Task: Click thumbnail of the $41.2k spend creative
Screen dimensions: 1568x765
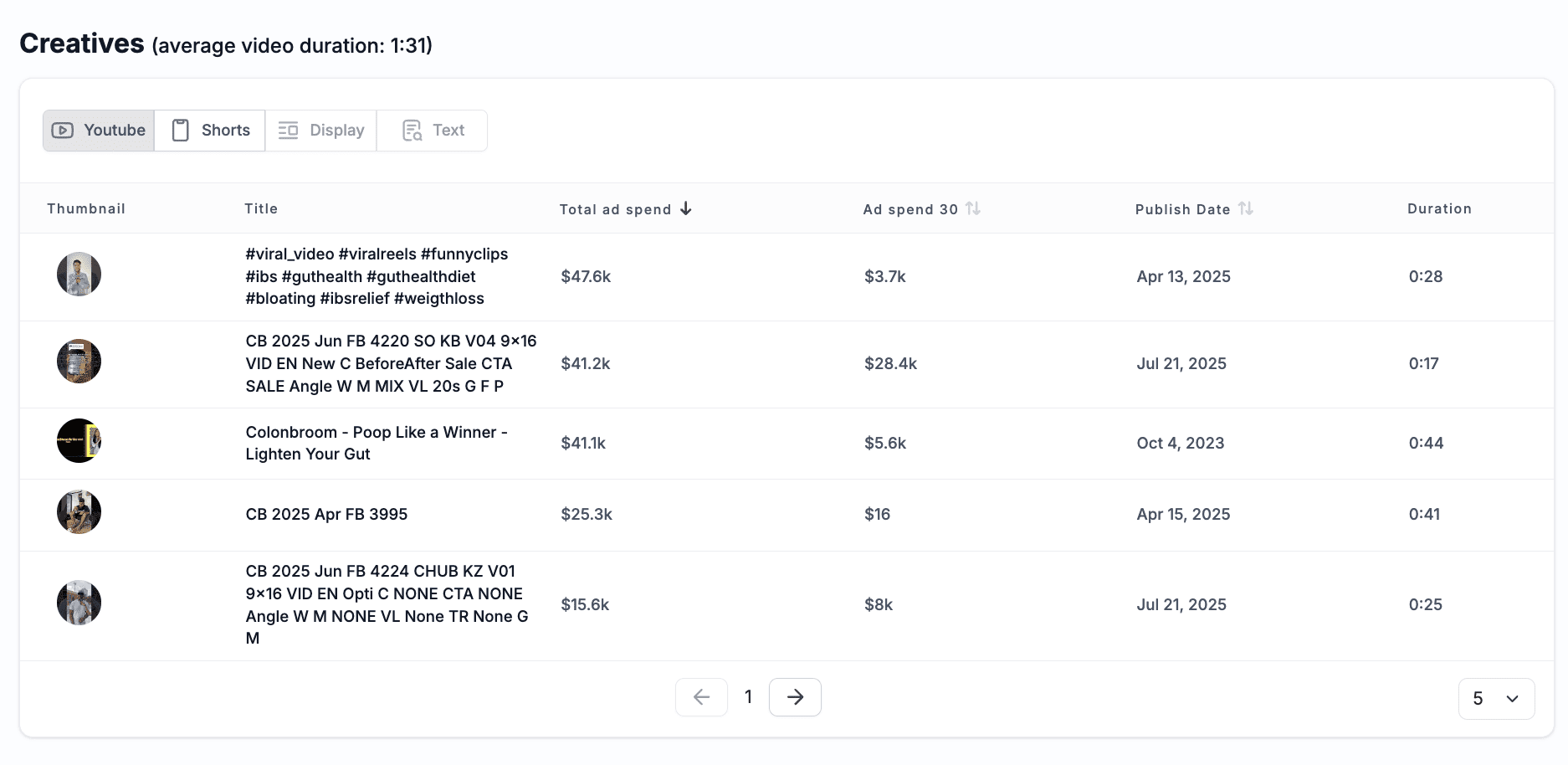Action: [79, 362]
